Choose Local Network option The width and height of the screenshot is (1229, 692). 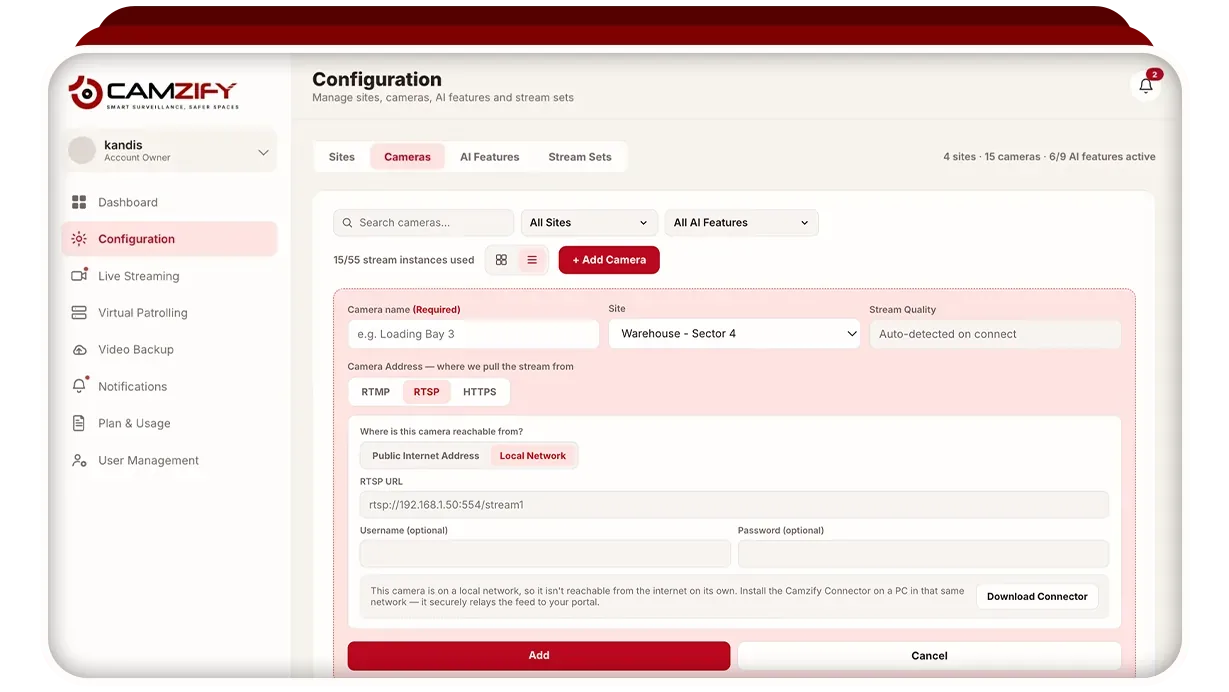[533, 456]
